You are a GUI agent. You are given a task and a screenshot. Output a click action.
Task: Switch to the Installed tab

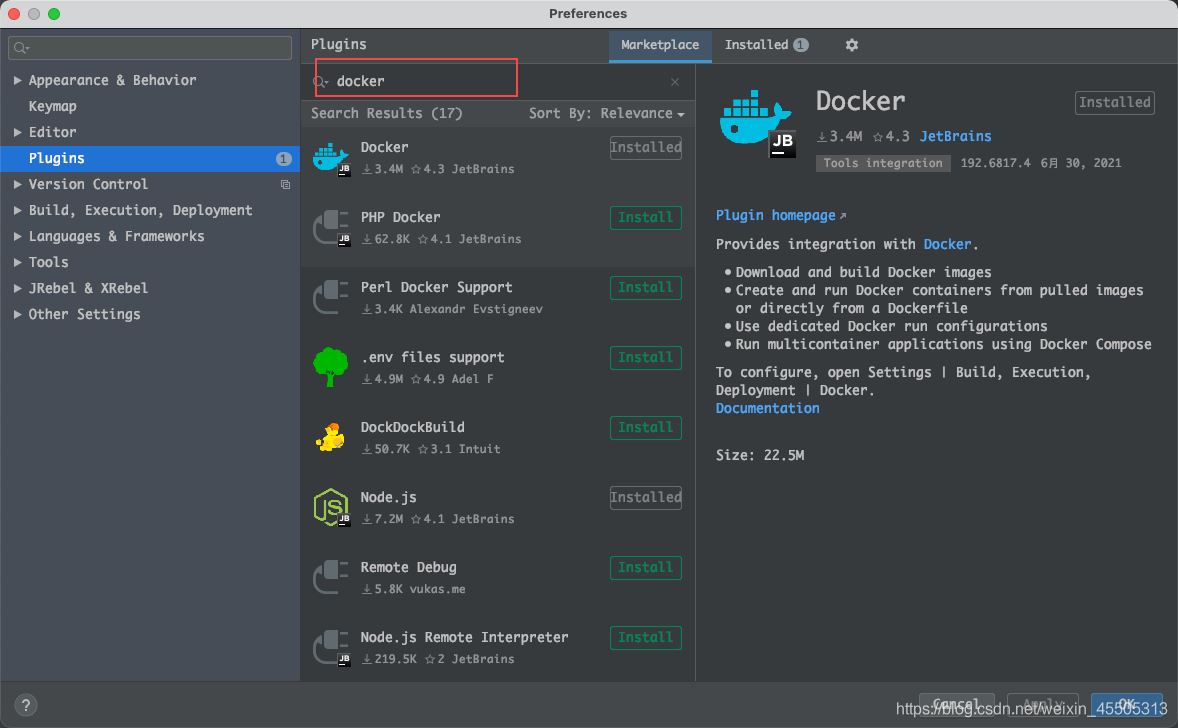tap(765, 45)
